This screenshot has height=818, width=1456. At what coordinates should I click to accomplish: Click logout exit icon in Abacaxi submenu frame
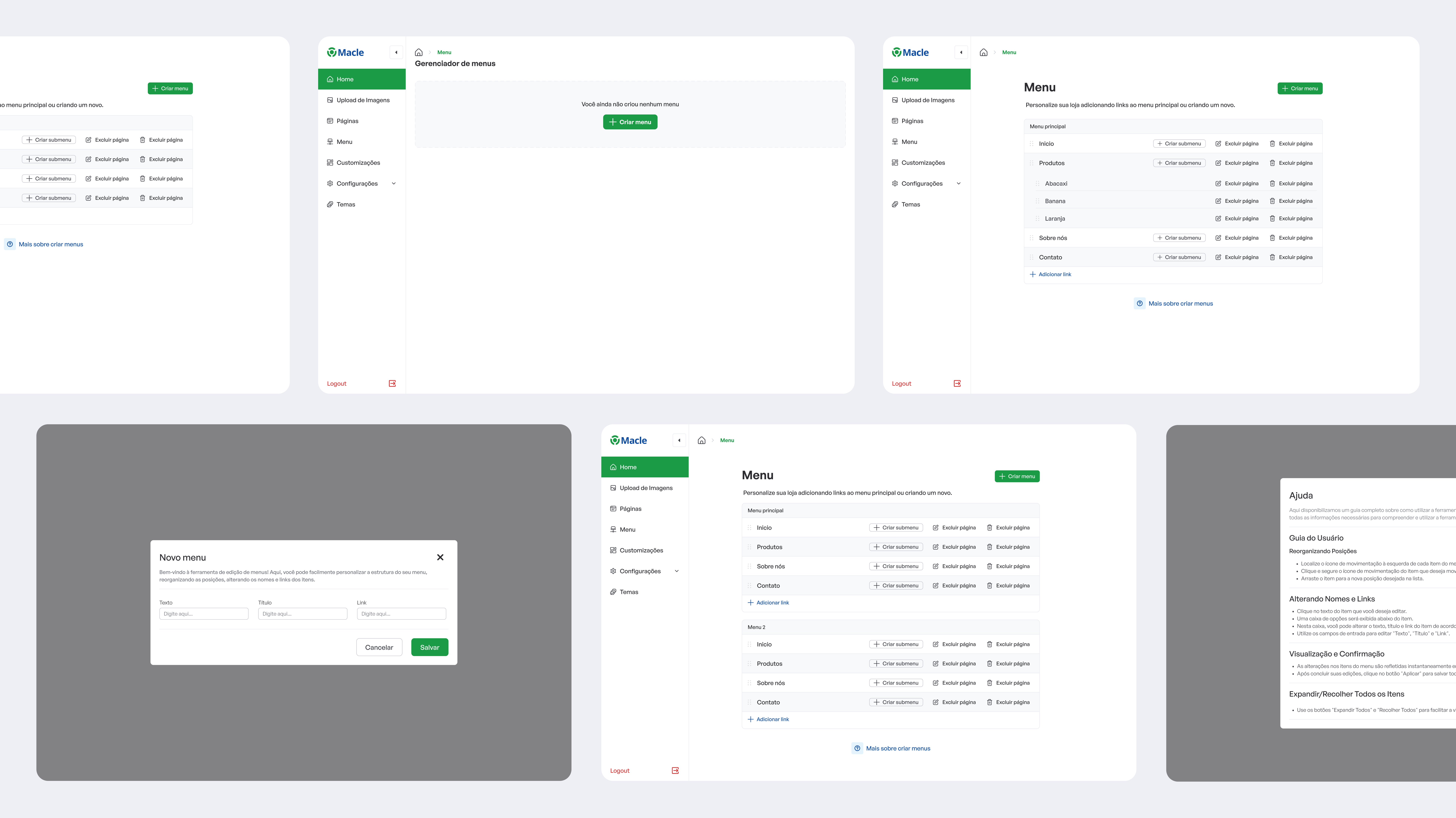957,384
